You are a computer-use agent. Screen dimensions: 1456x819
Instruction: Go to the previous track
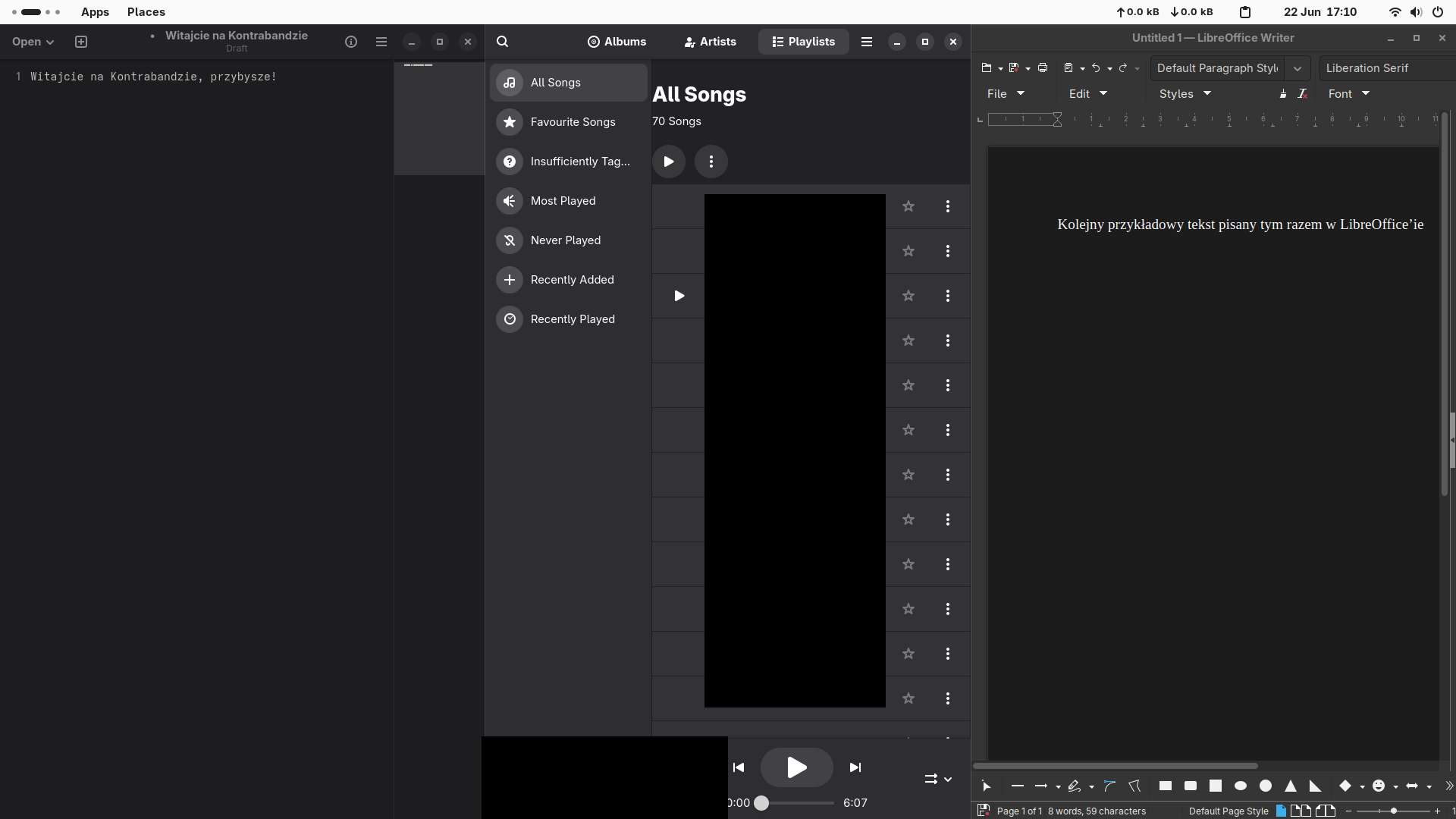coord(739,767)
